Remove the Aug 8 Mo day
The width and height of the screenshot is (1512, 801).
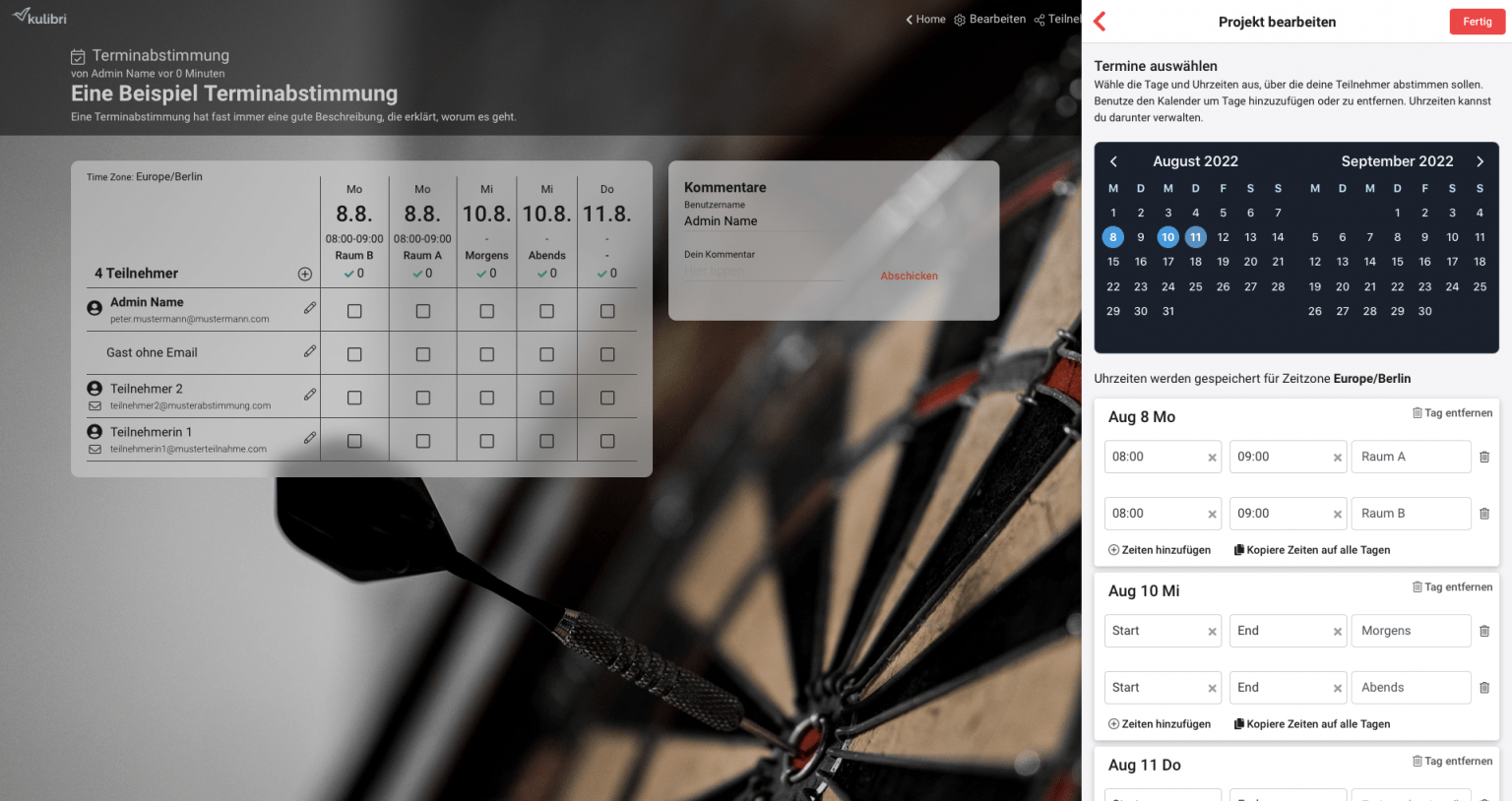click(1452, 413)
